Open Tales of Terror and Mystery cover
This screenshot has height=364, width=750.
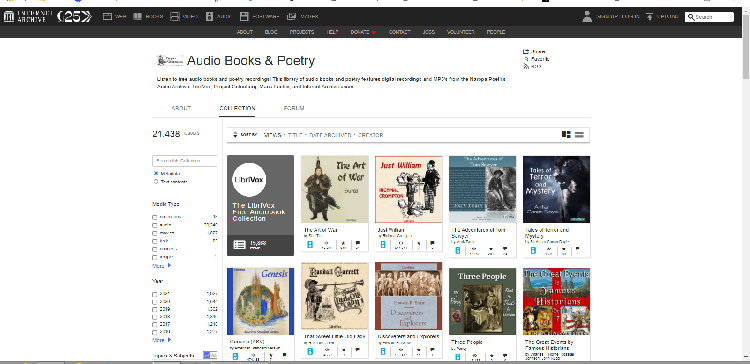coord(556,189)
